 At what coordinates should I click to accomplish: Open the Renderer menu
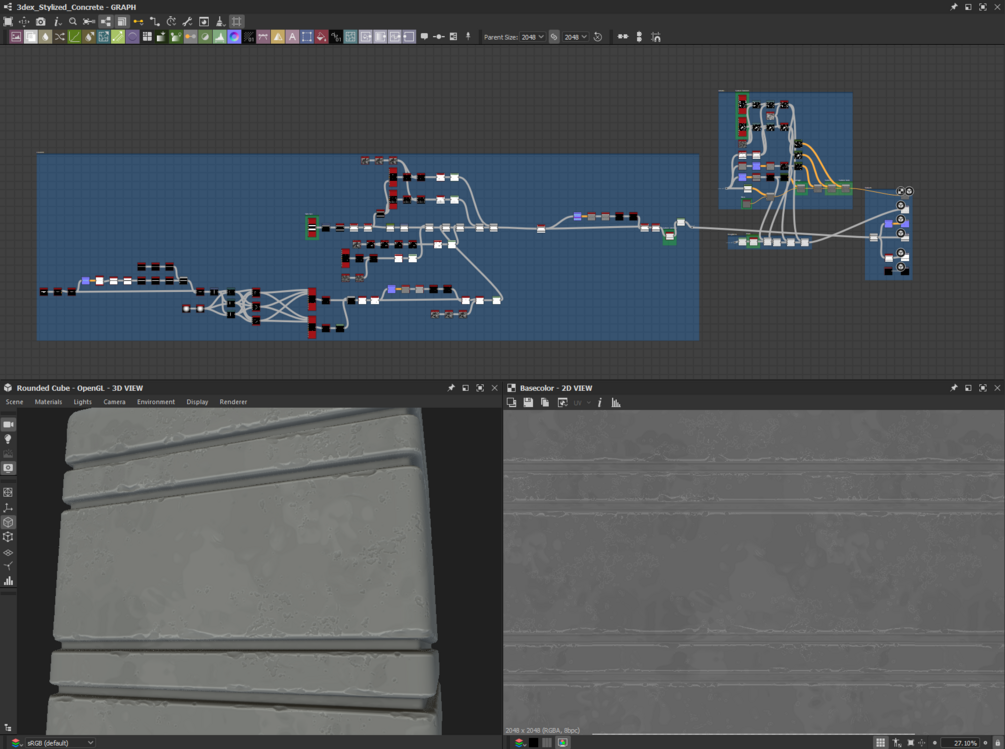point(233,402)
